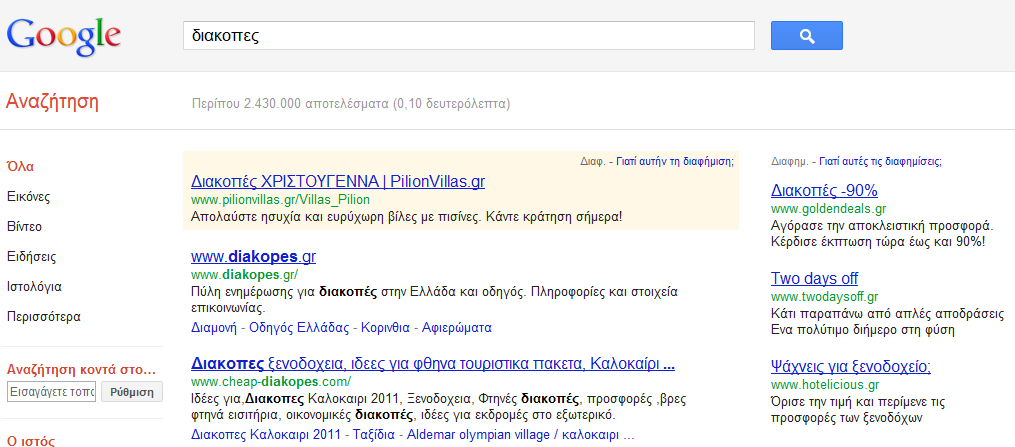Click the Ρύθμιση button
1015x447 pixels.
[132, 392]
